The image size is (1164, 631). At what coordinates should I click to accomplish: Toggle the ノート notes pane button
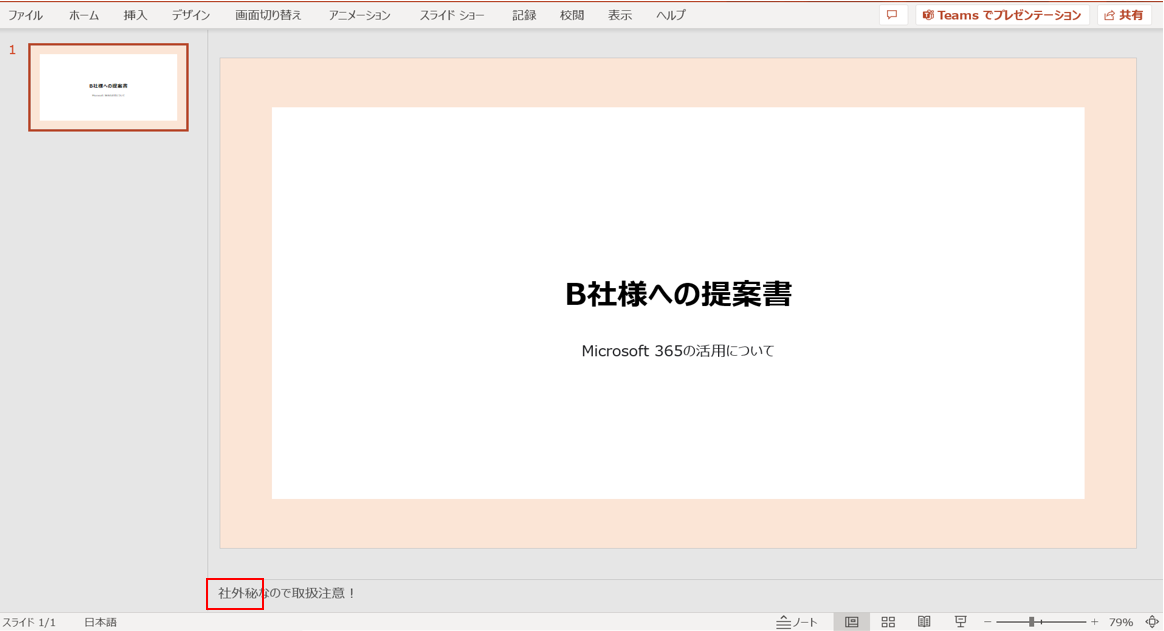pyautogui.click(x=797, y=622)
